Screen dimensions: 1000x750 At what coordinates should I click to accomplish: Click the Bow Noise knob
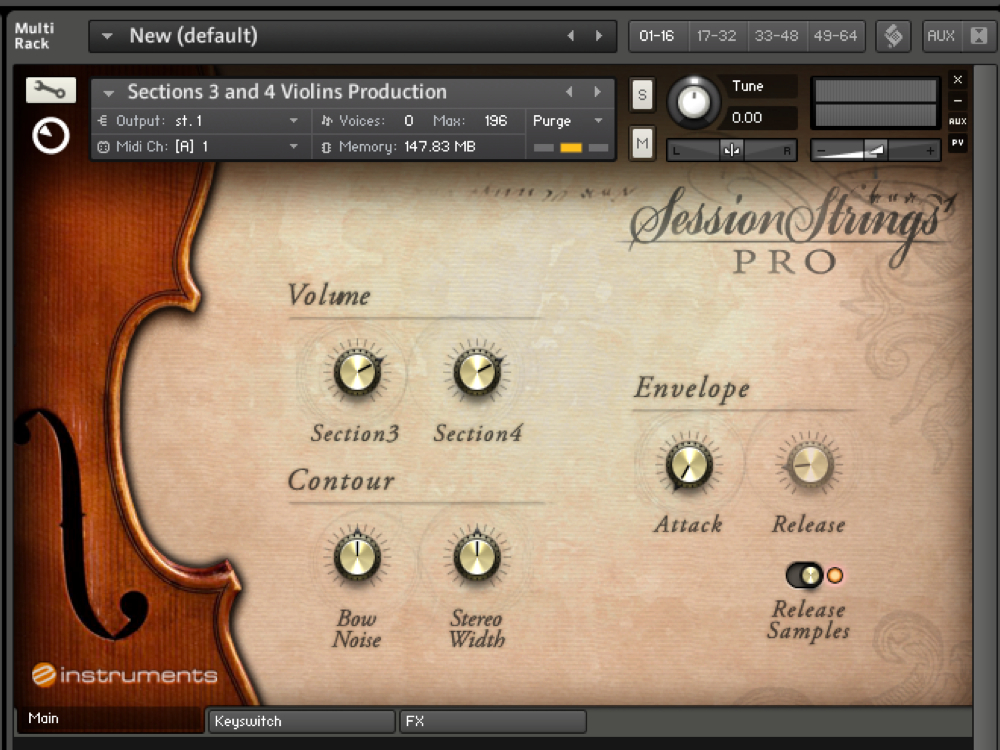pos(357,555)
